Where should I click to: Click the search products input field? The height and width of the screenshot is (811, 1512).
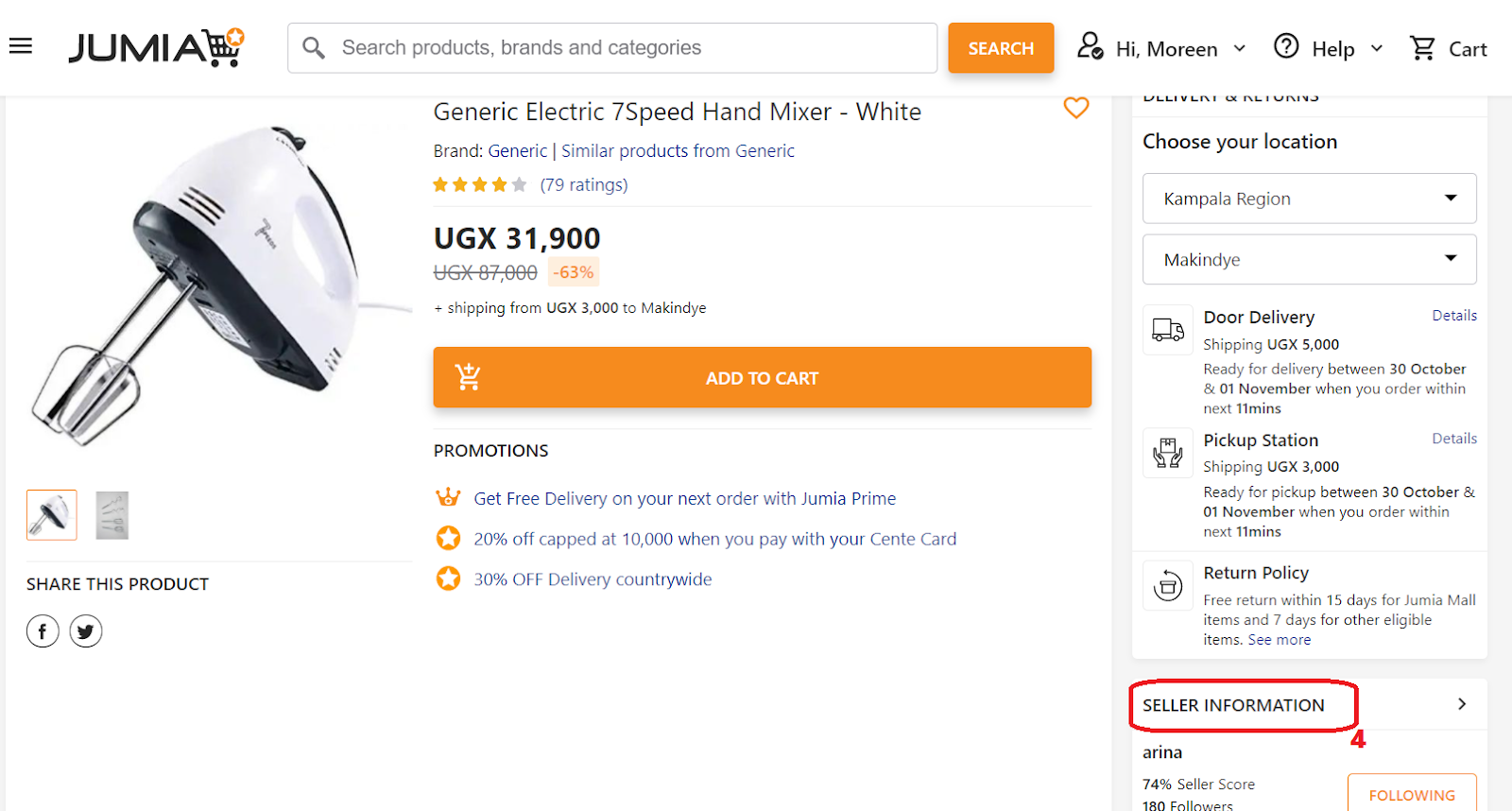624,48
